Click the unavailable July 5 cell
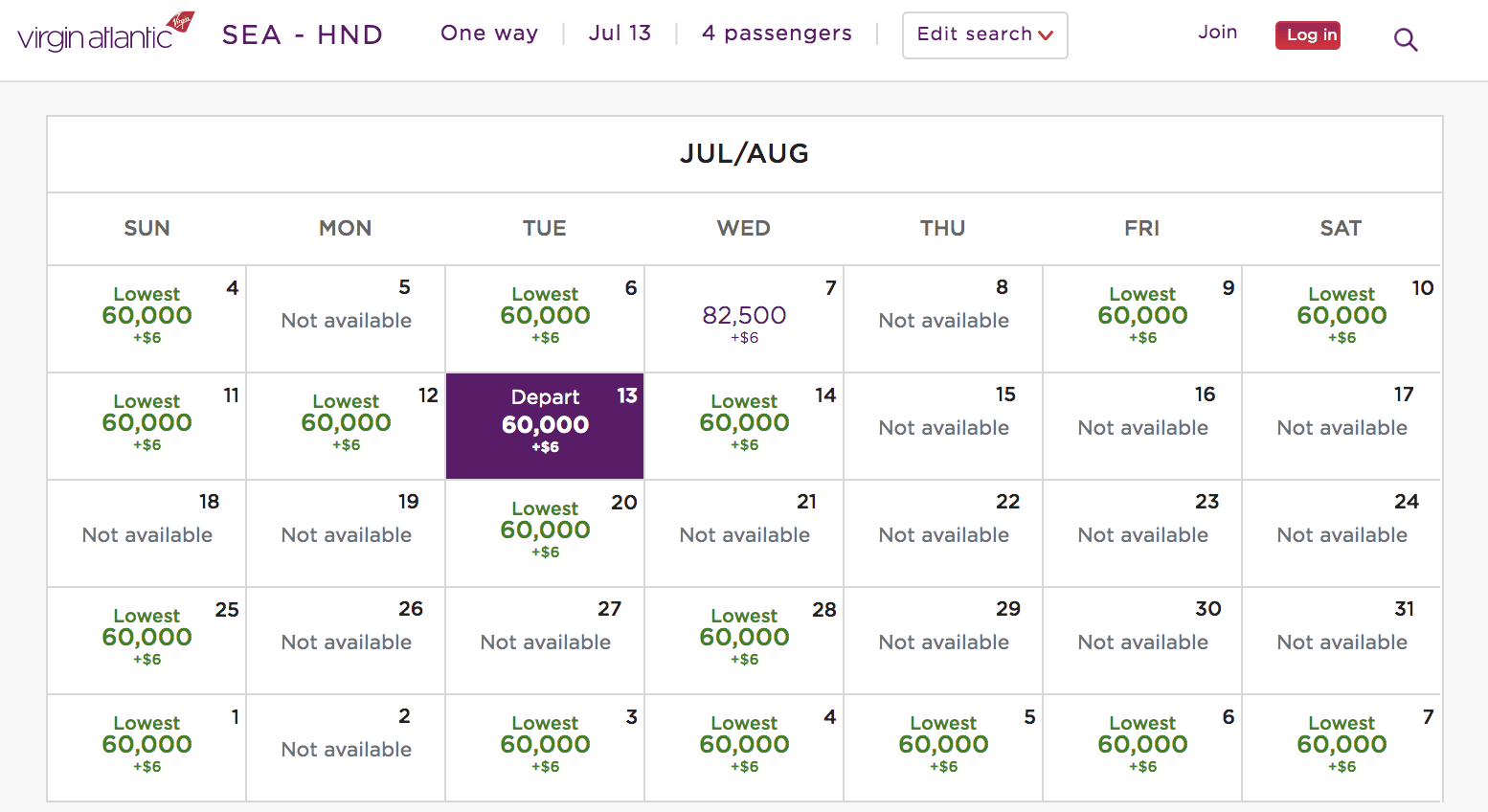The image size is (1488, 812). point(345,318)
